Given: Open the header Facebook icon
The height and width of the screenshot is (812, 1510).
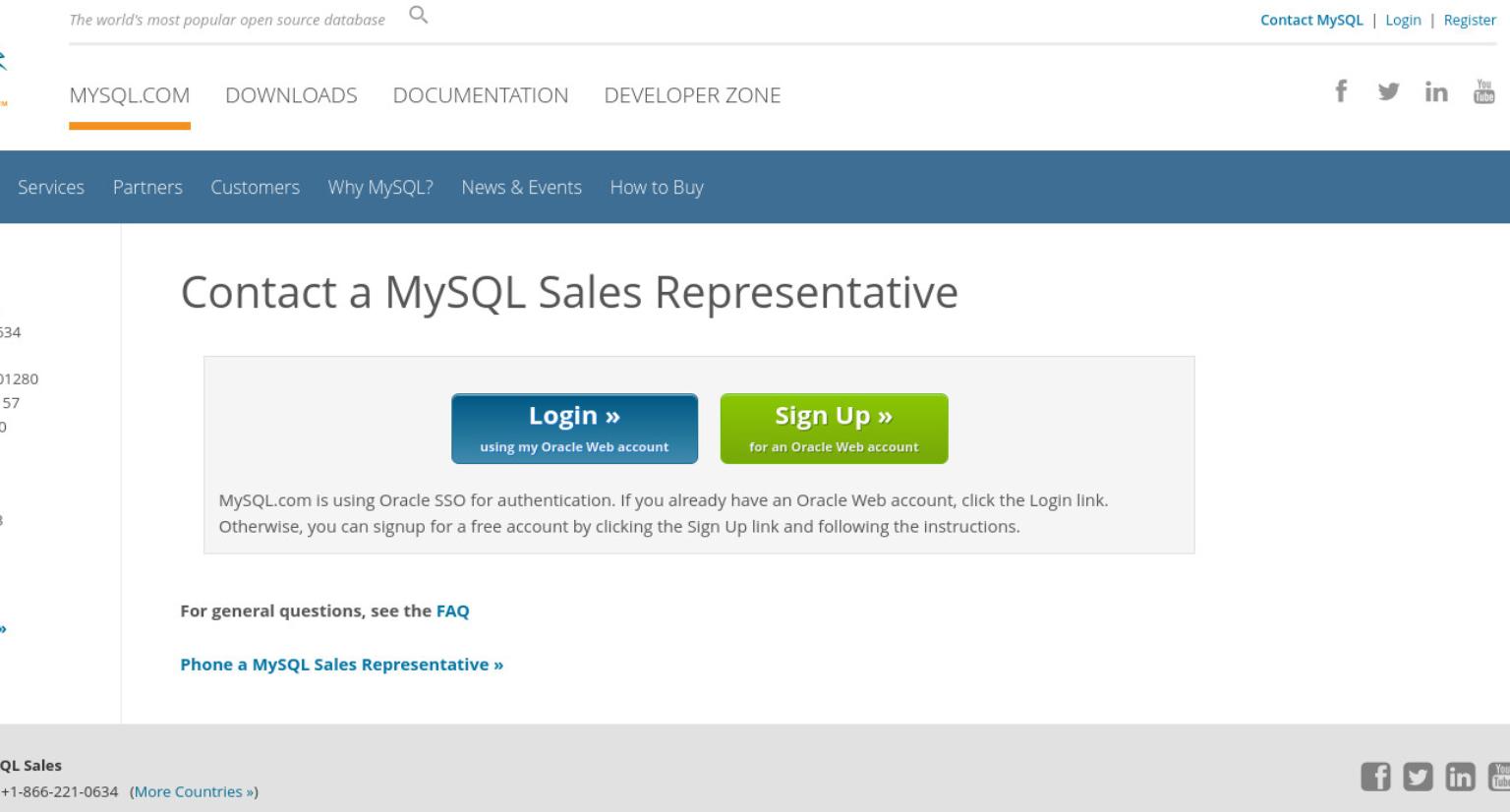Looking at the screenshot, I should tap(1341, 91).
